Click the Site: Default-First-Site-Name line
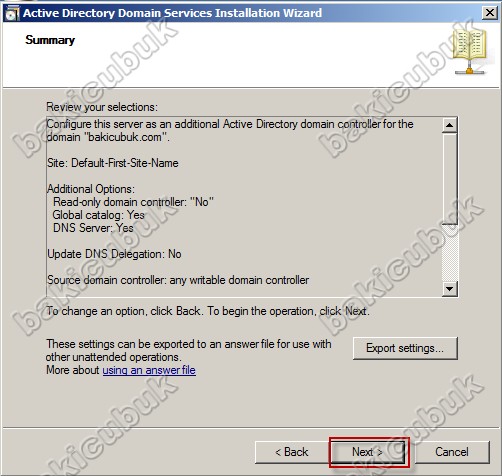This screenshot has width=502, height=476. click(113, 163)
